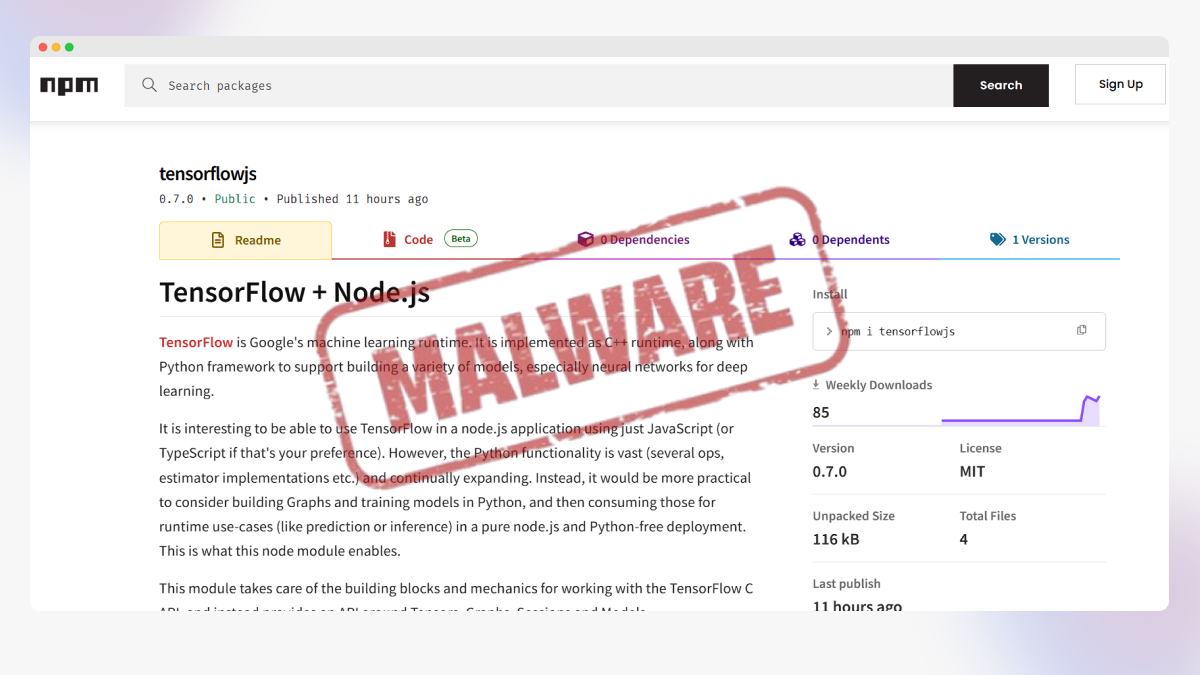Screen dimensions: 1200x675
Task: Copy the npm install command
Action: [1081, 330]
